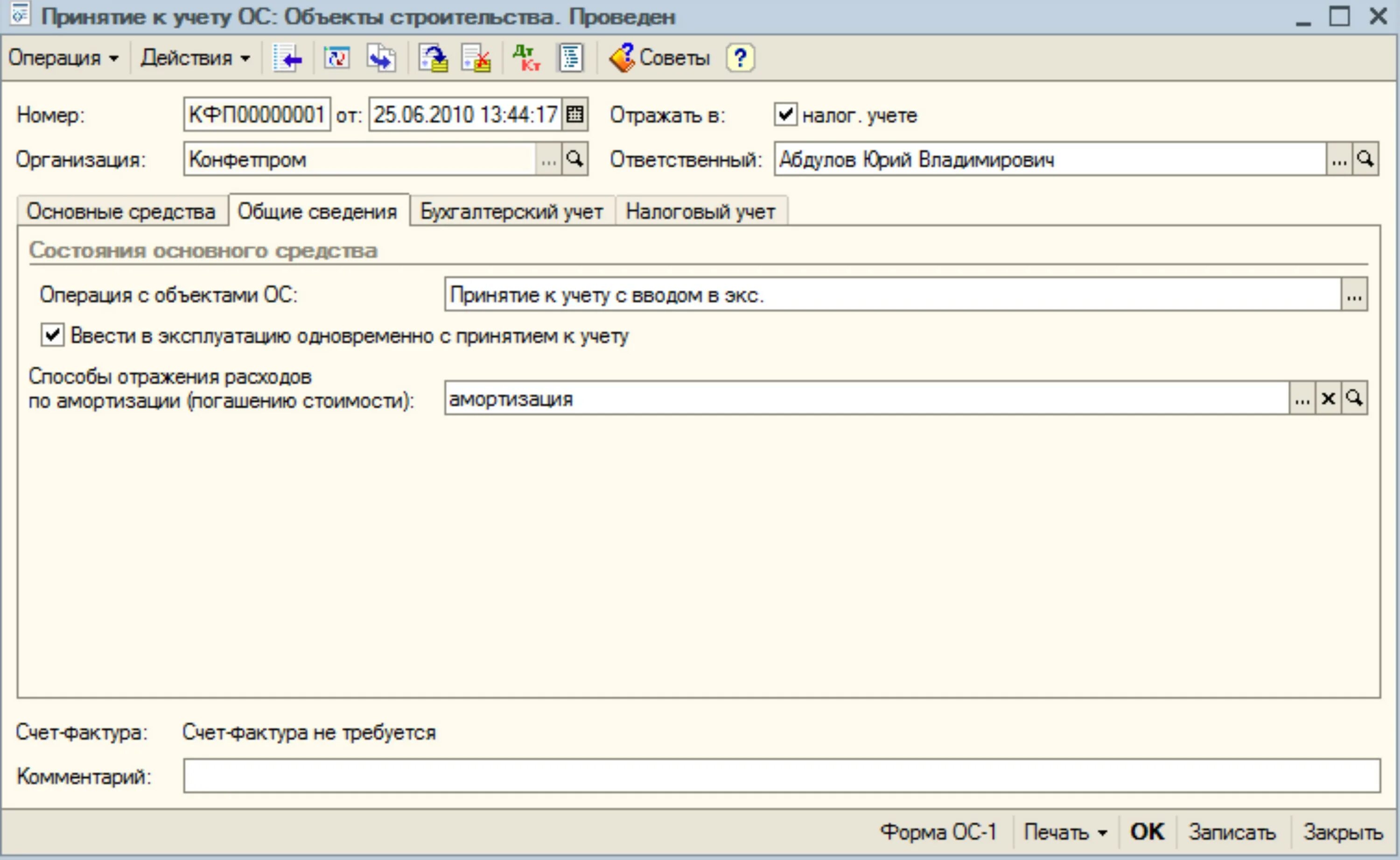1400x860 pixels.
Task: Click the document structure report icon
Action: (x=571, y=58)
